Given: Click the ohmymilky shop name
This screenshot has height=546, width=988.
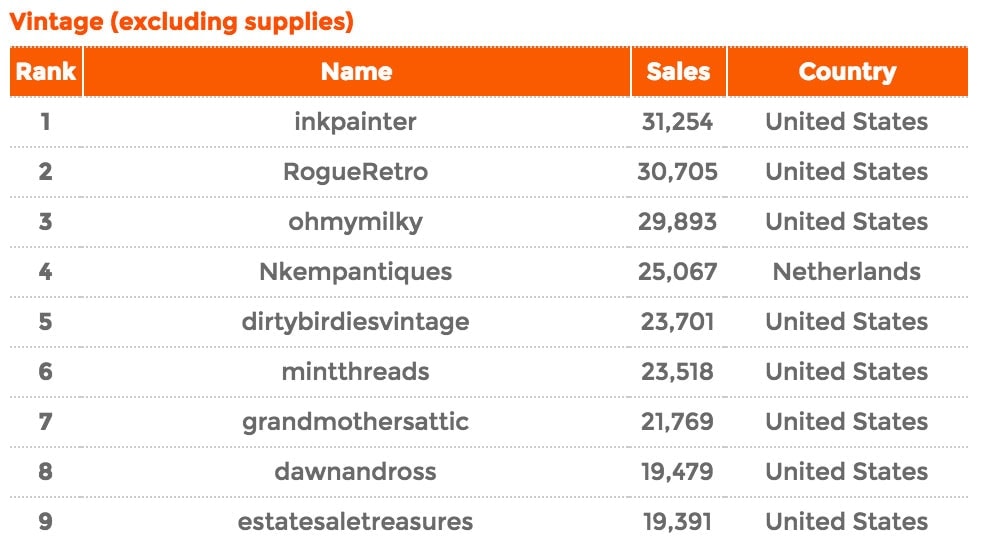Looking at the screenshot, I should (355, 222).
